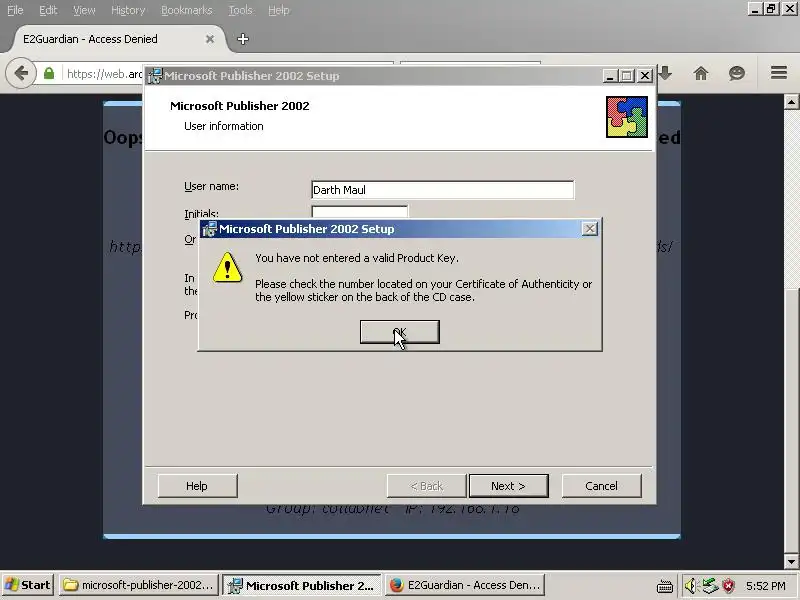
Task: Open the Firefox Help menu
Action: point(279,10)
